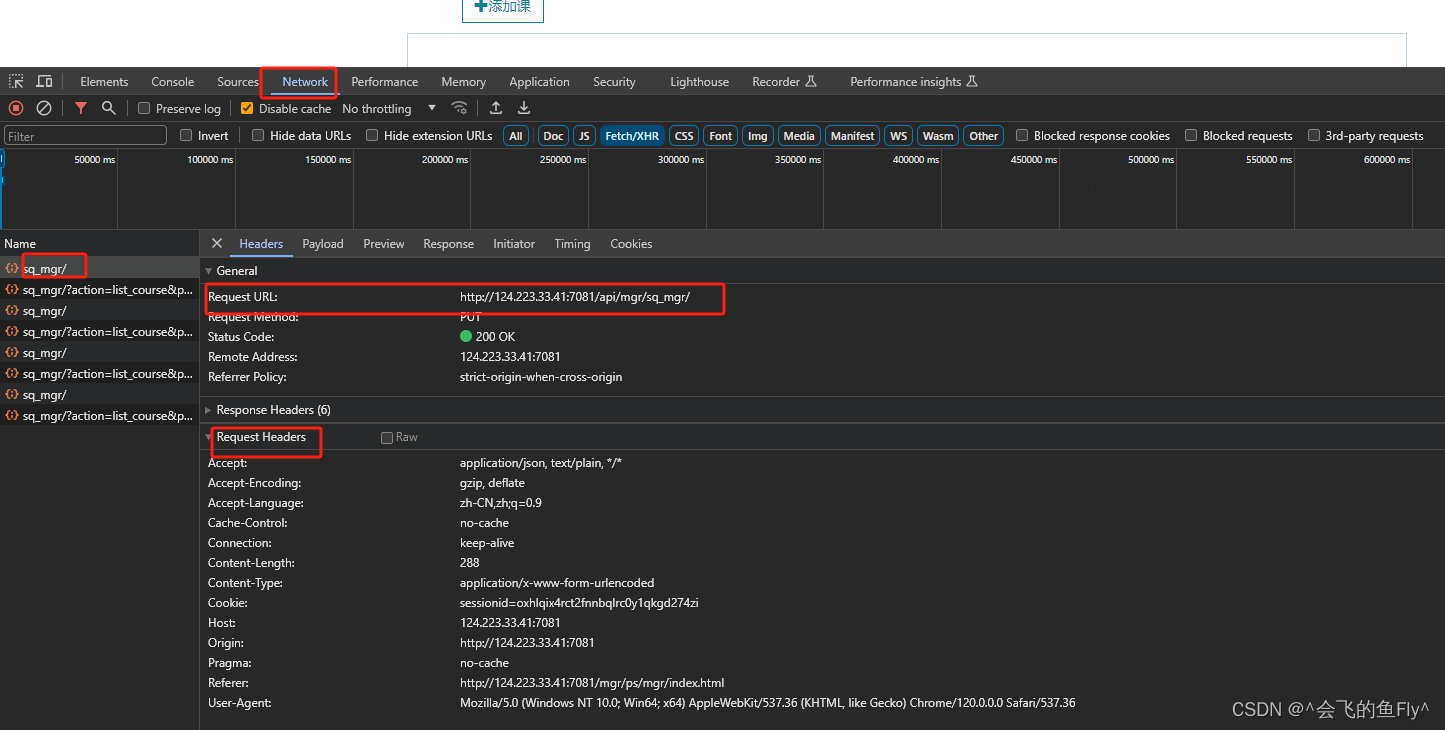Open the Recorder flask tab
Screen dimensions: 1445x730
click(785, 82)
